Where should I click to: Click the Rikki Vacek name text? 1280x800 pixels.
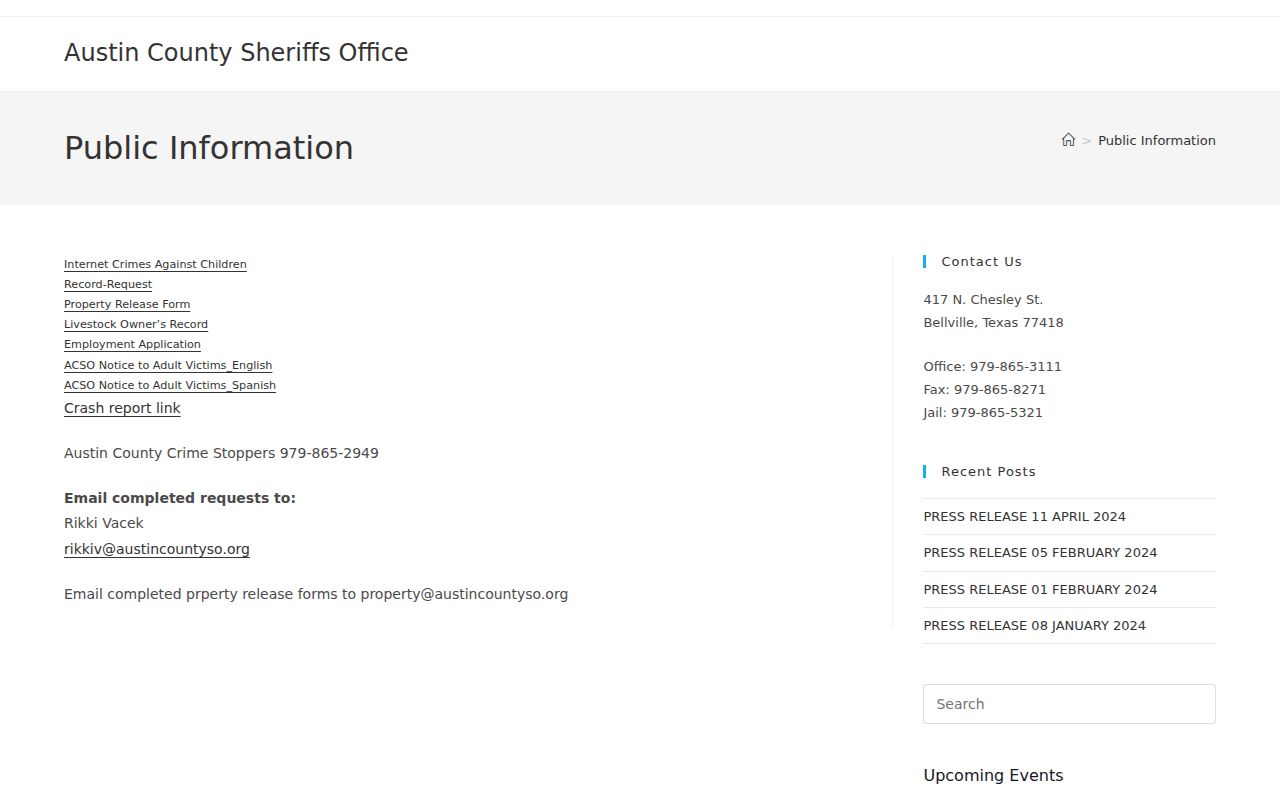104,523
